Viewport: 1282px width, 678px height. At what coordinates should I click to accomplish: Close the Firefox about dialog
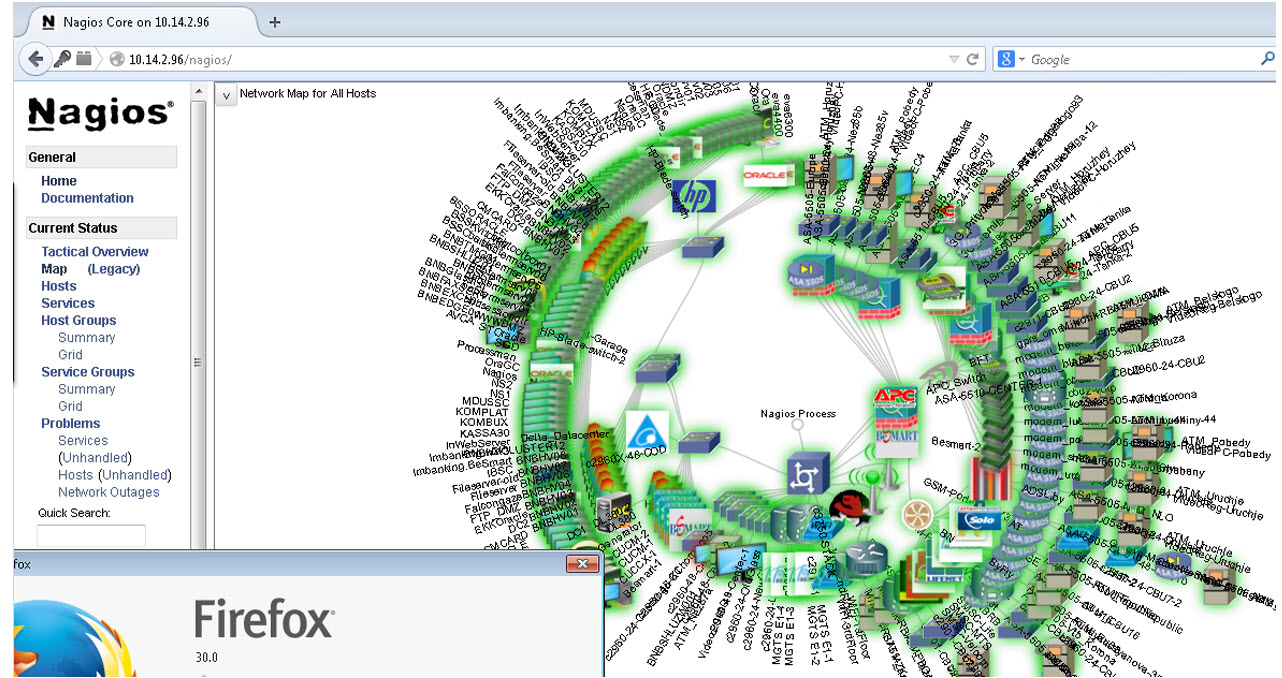tap(582, 565)
